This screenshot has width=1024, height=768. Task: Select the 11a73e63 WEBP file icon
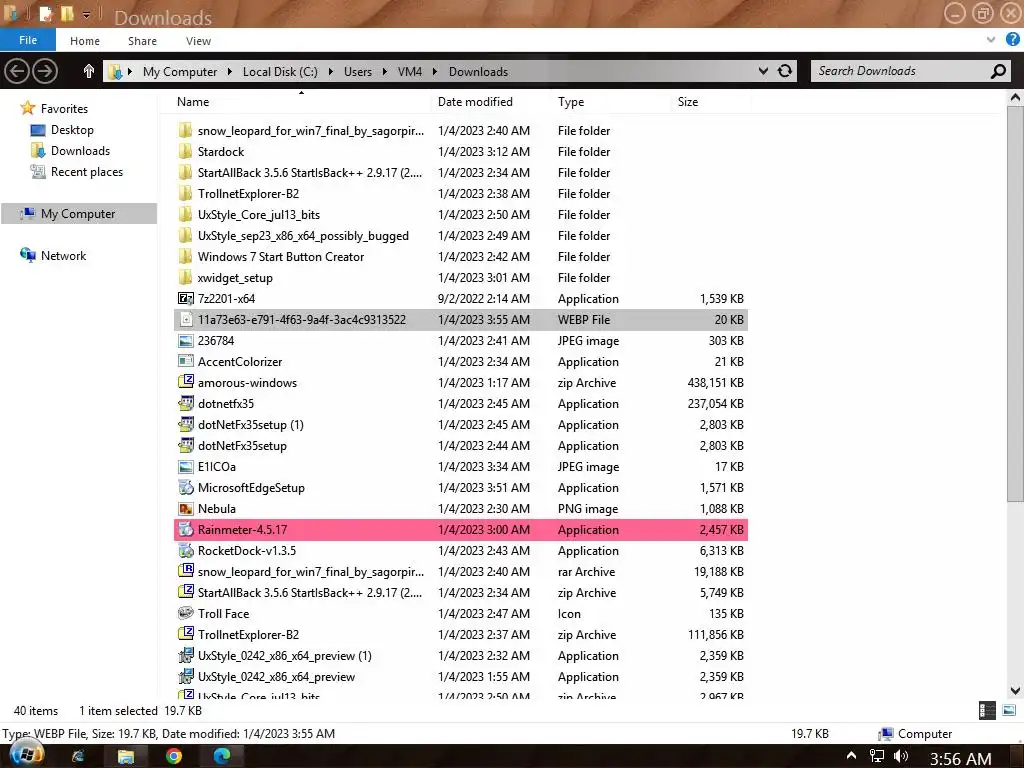tap(185, 319)
